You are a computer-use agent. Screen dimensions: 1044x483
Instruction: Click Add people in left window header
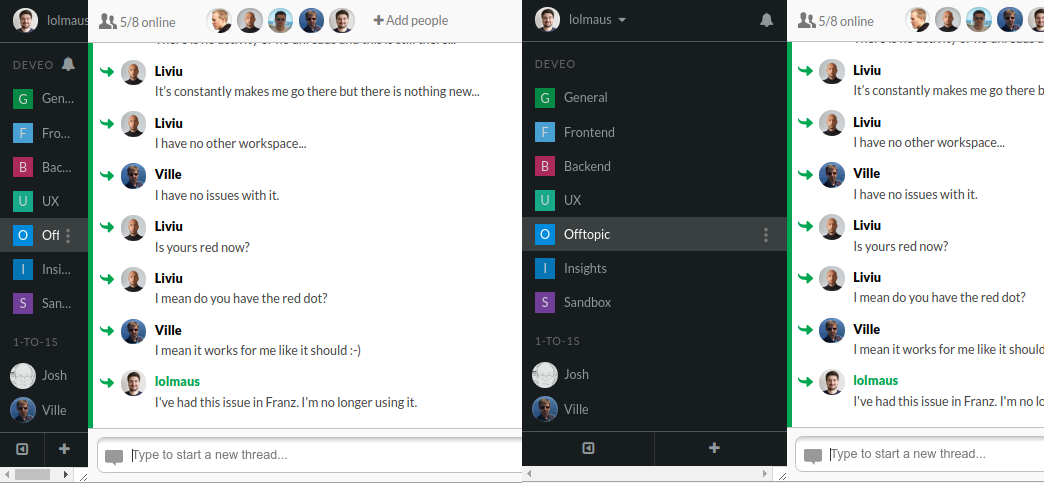[411, 21]
